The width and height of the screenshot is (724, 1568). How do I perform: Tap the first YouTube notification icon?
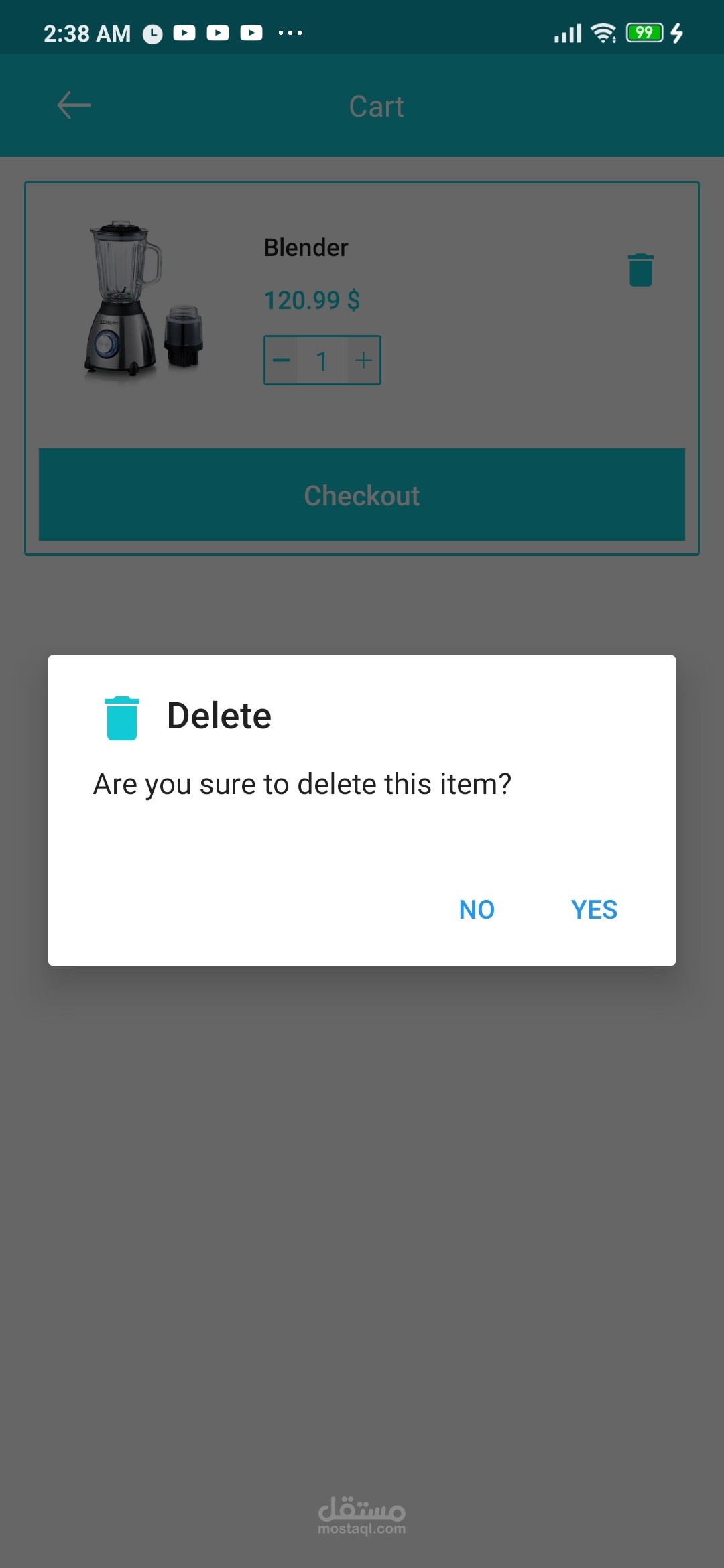coord(184,33)
